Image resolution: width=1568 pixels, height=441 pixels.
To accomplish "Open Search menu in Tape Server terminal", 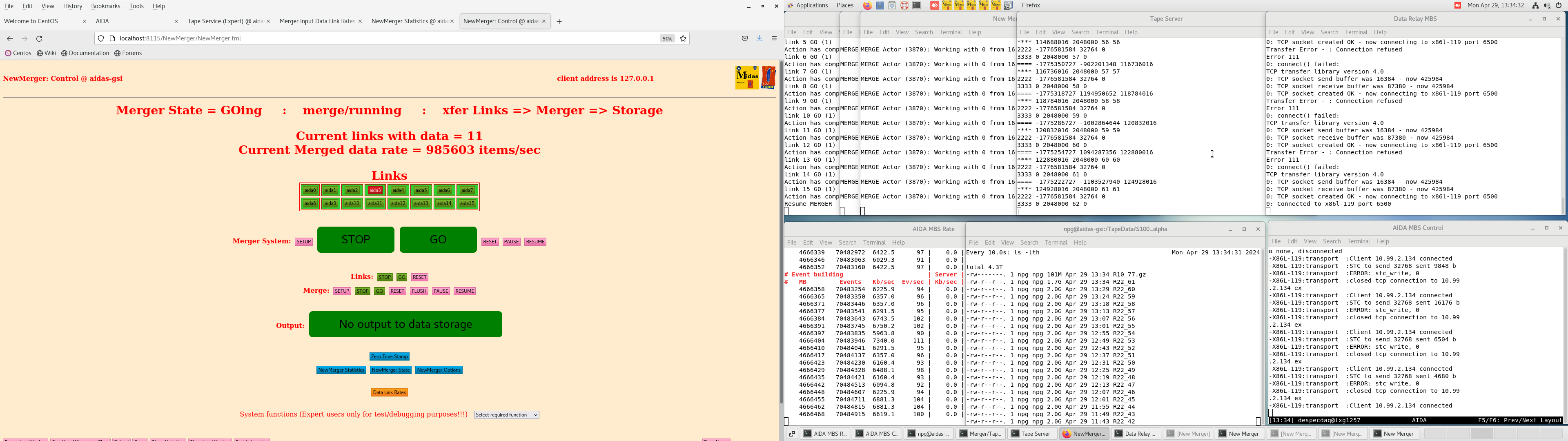I will [1080, 32].
